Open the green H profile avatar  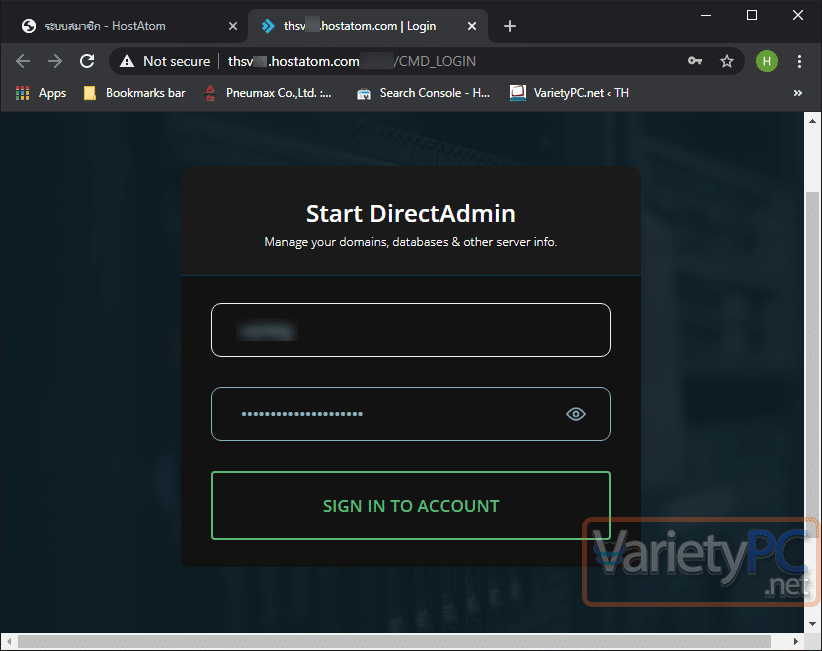click(766, 61)
